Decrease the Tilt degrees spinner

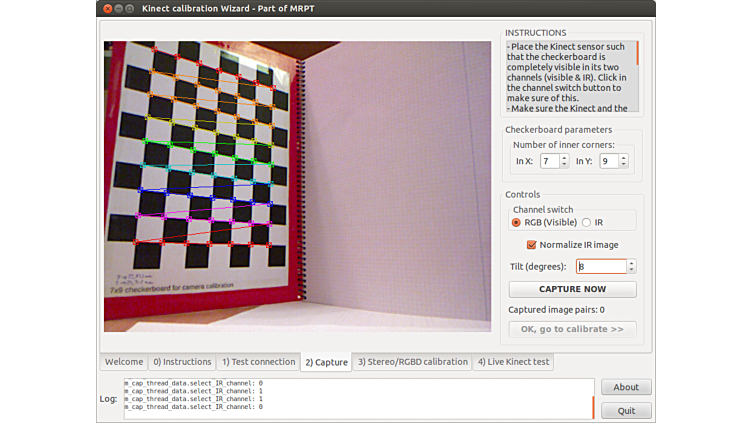pos(632,270)
